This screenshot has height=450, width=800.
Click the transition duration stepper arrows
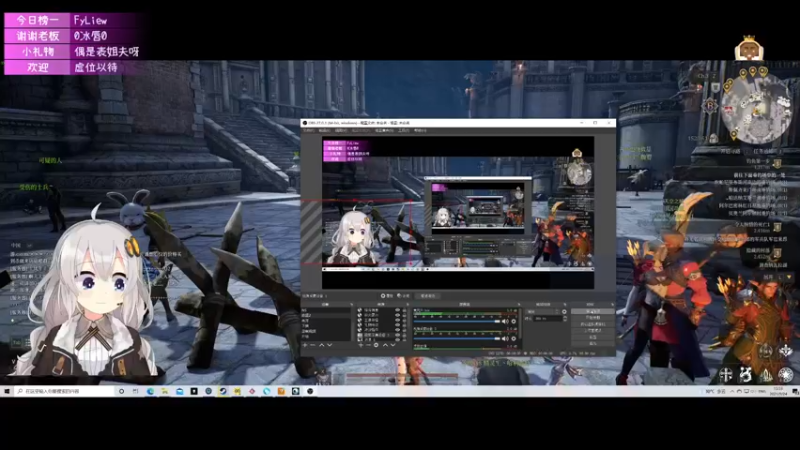click(565, 318)
